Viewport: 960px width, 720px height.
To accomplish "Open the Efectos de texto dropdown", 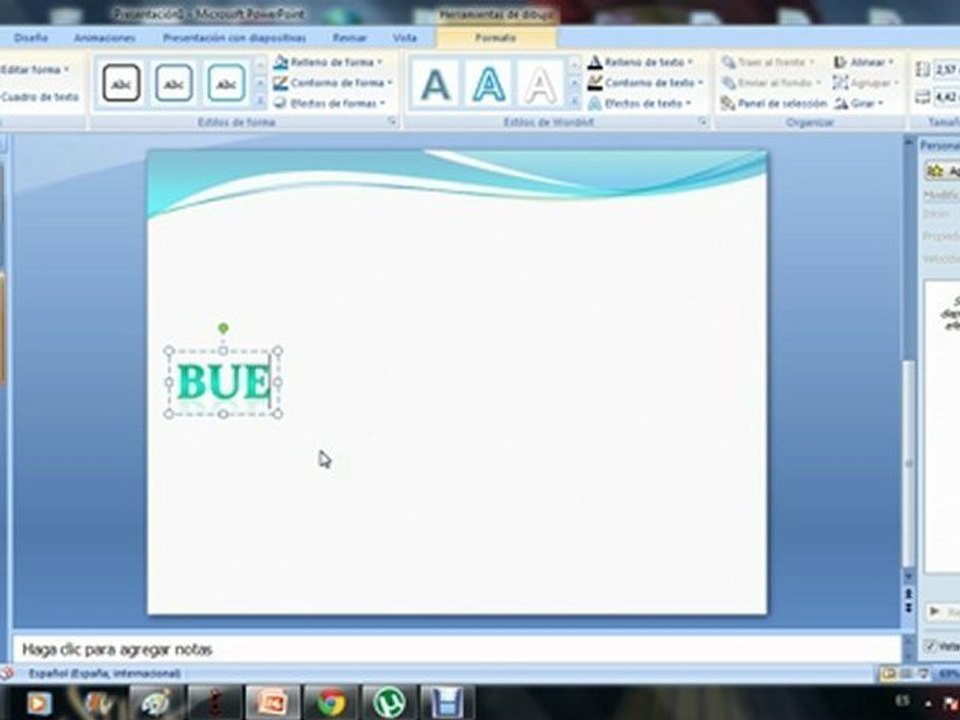I will pyautogui.click(x=640, y=103).
